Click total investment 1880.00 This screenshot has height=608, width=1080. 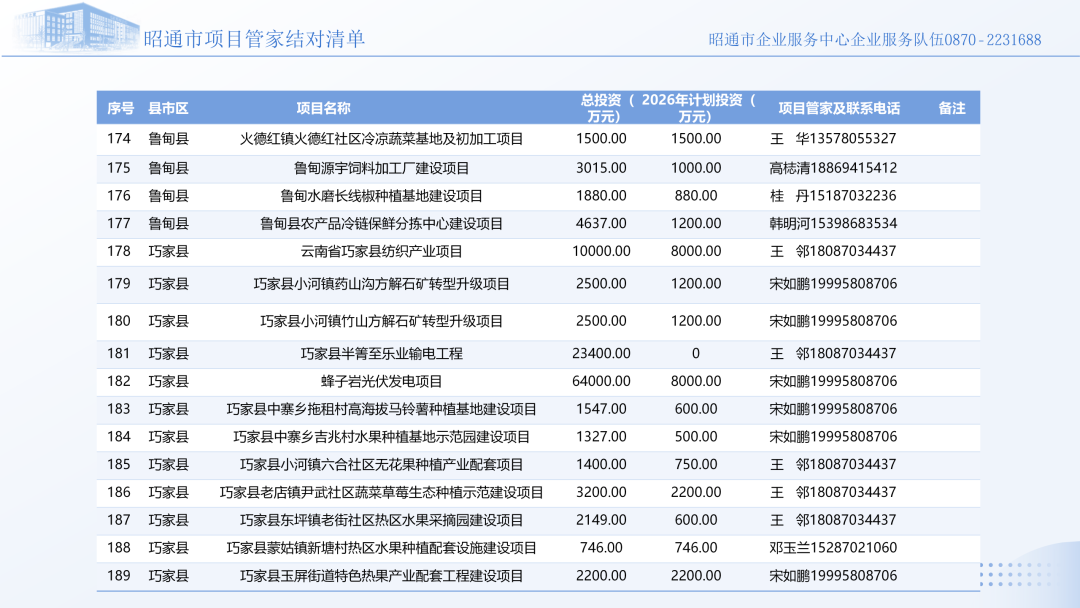coord(601,196)
